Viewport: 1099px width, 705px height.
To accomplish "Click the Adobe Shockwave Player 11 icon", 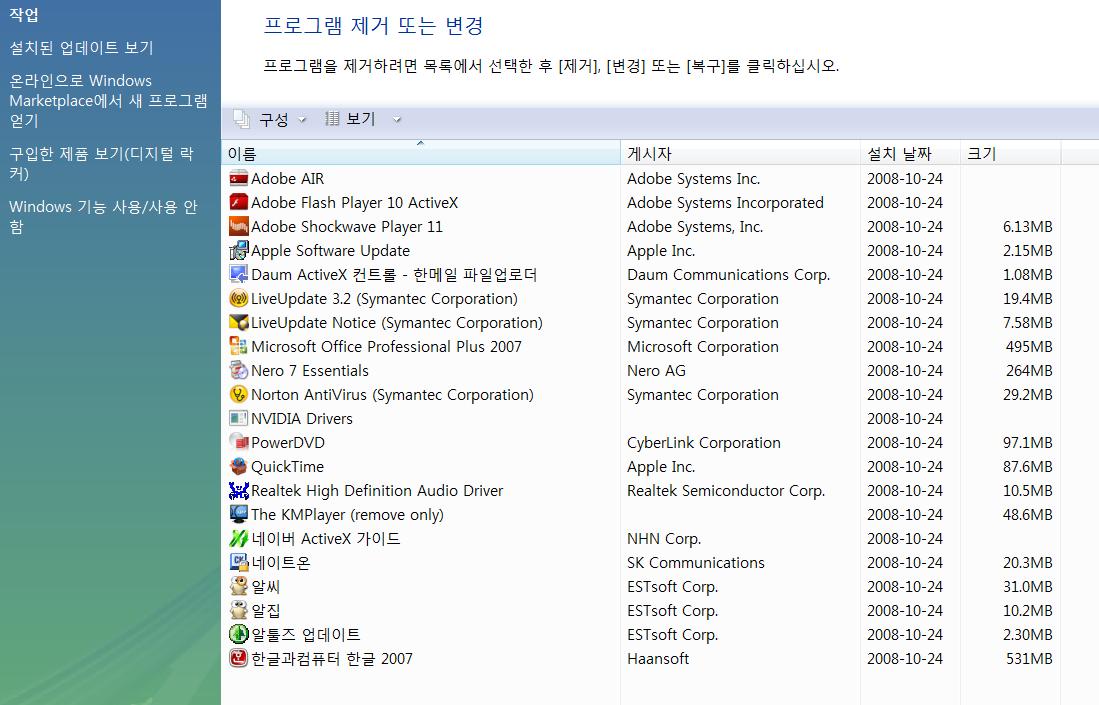I will click(238, 226).
